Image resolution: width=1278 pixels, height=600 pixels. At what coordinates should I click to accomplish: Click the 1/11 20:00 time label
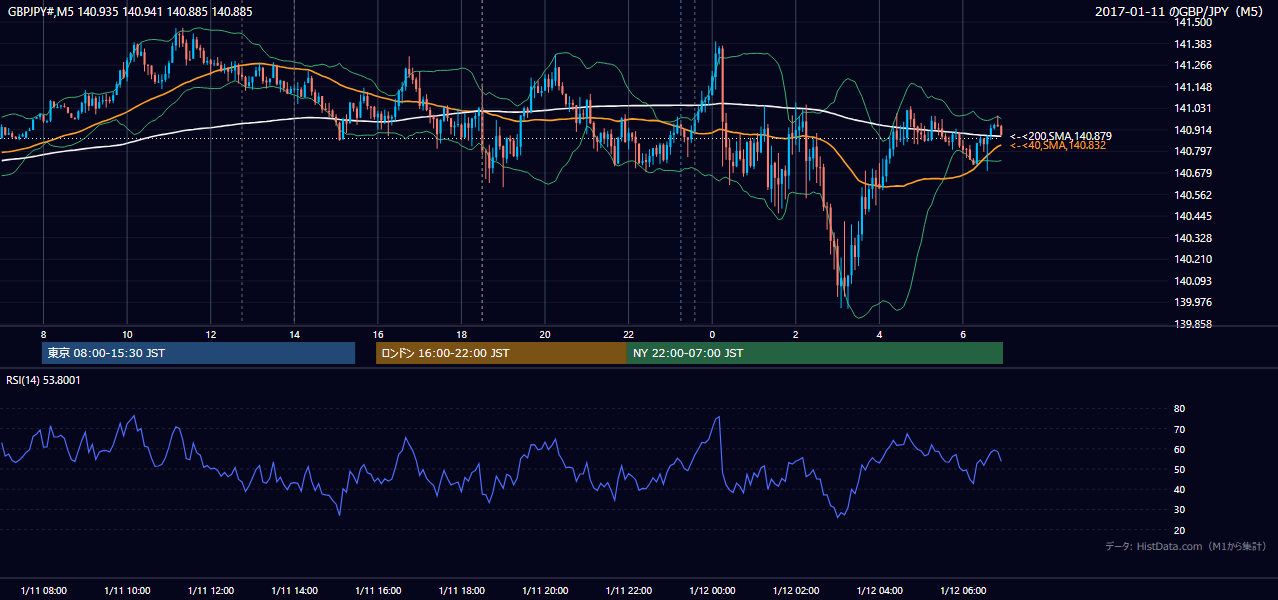pos(545,591)
